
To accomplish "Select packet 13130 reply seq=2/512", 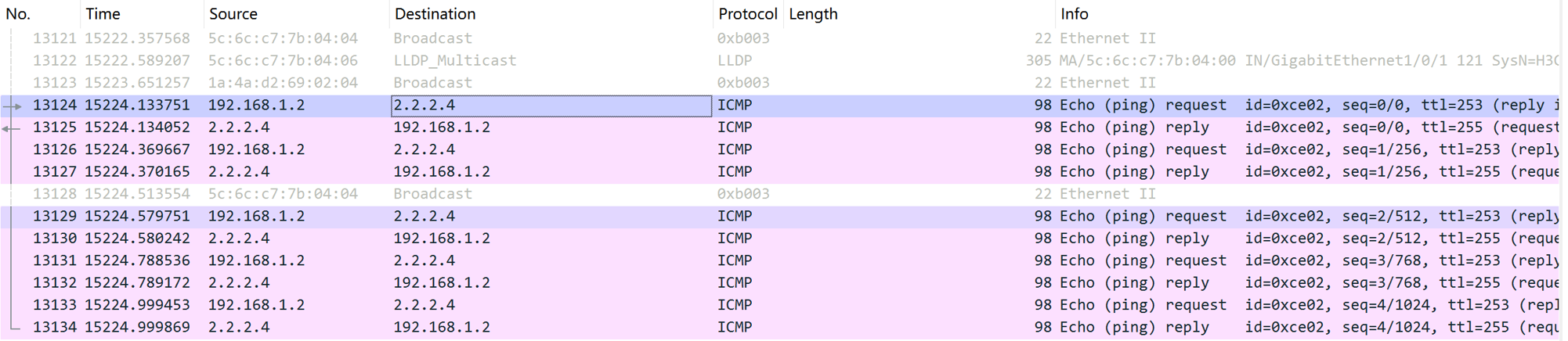I will (x=783, y=239).
